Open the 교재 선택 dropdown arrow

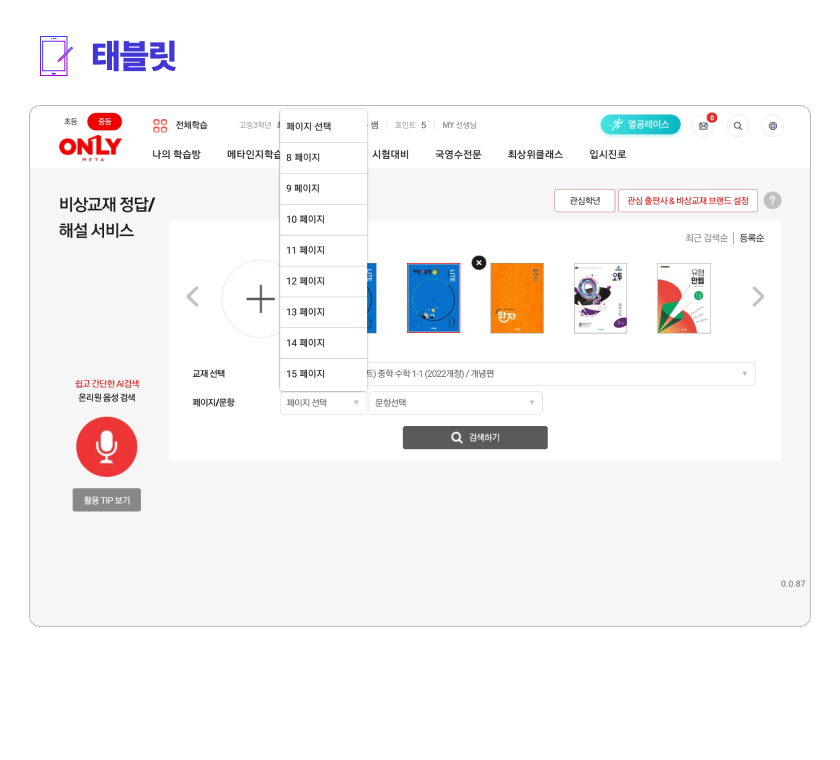pyautogui.click(x=745, y=373)
